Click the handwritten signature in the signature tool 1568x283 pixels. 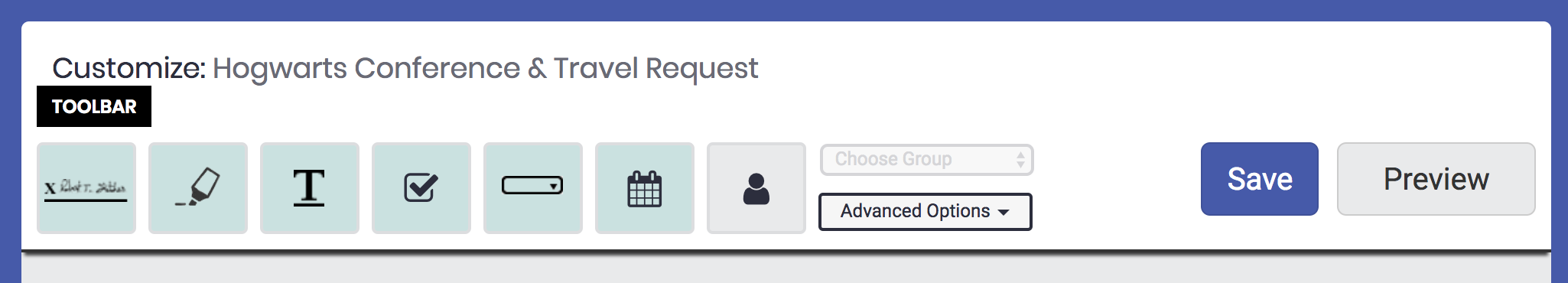(x=93, y=186)
